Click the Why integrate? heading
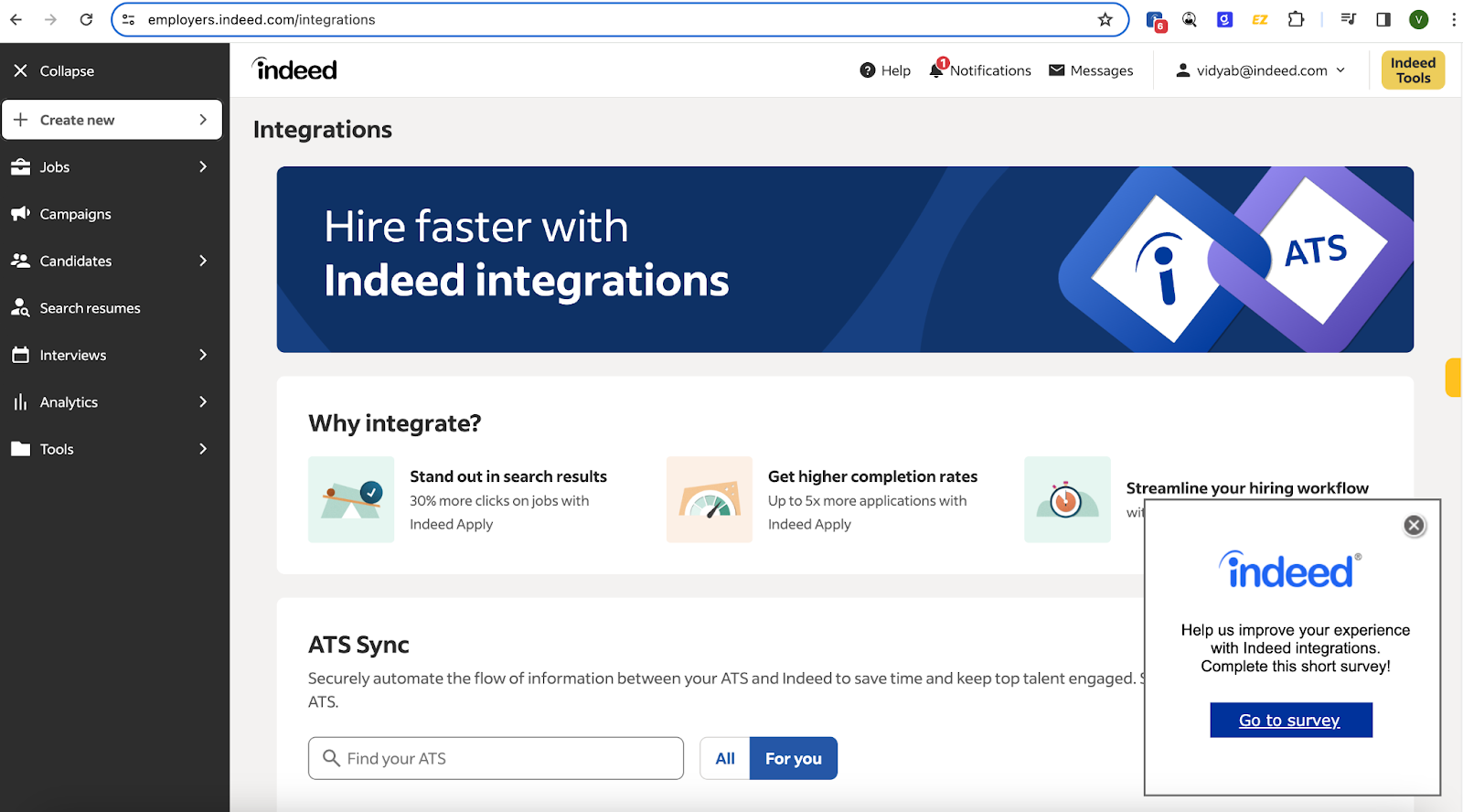1463x812 pixels. (x=395, y=423)
